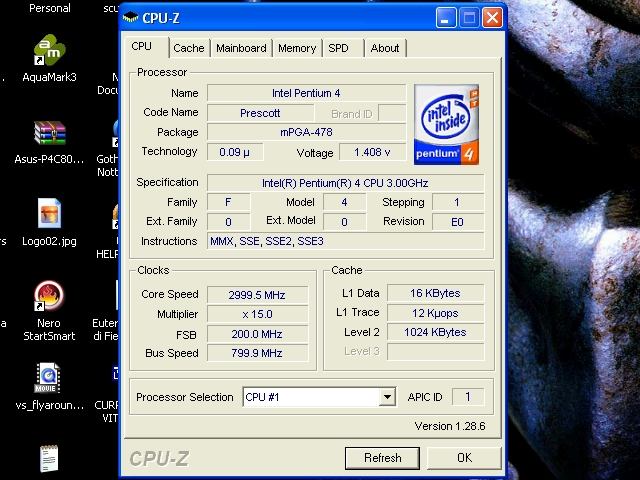The height and width of the screenshot is (480, 640).
Task: Click the Specification field Pentium(R) 4 CPU 3.00GHz
Action: pos(345,183)
